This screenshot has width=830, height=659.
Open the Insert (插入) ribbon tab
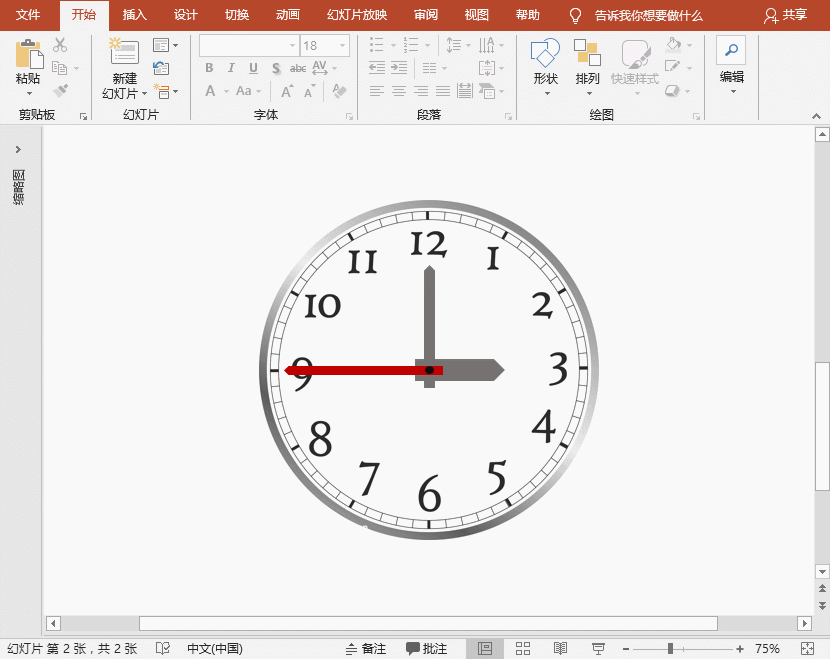tap(134, 15)
